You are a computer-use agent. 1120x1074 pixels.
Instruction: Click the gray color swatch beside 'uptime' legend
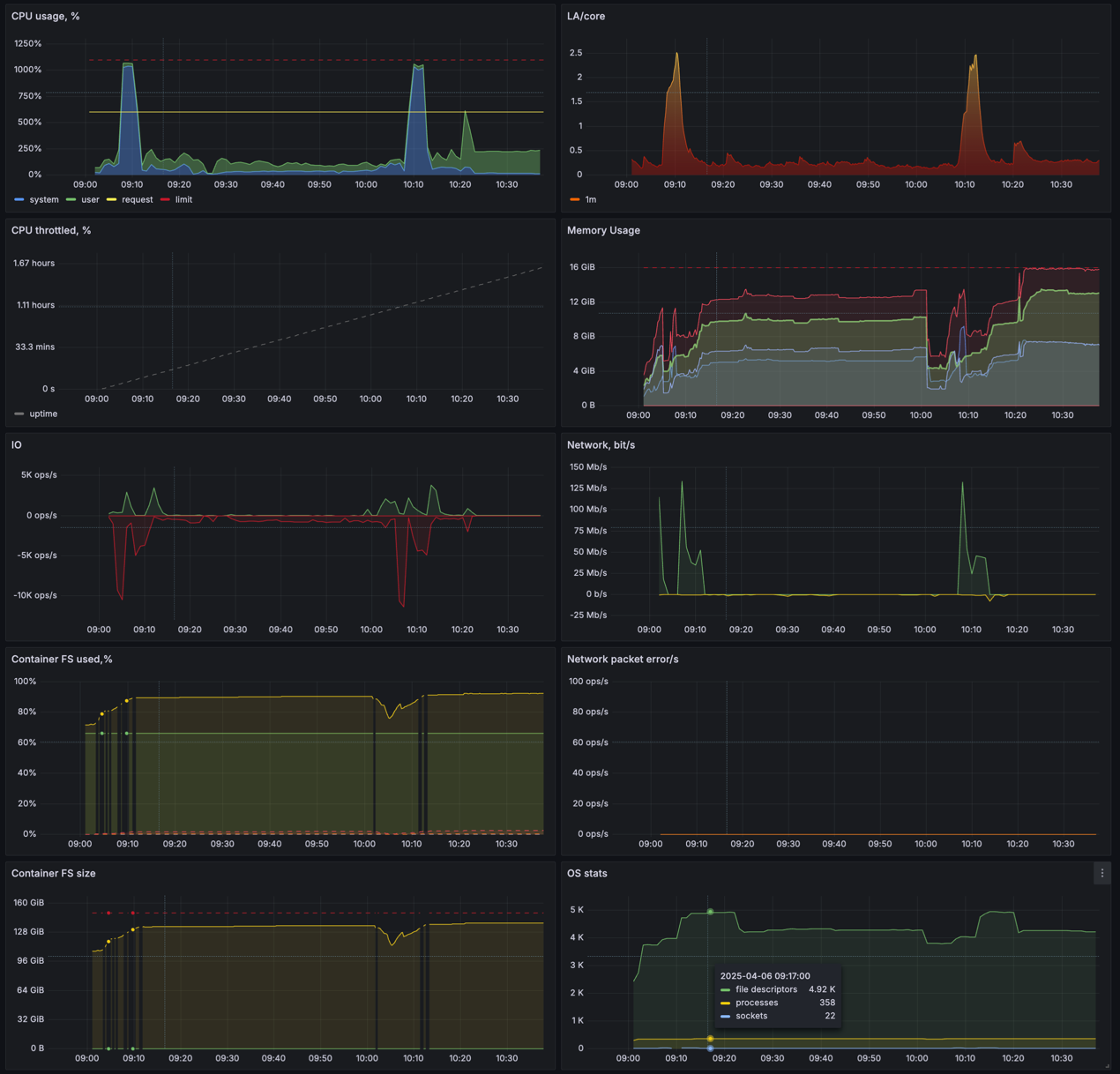[19, 414]
